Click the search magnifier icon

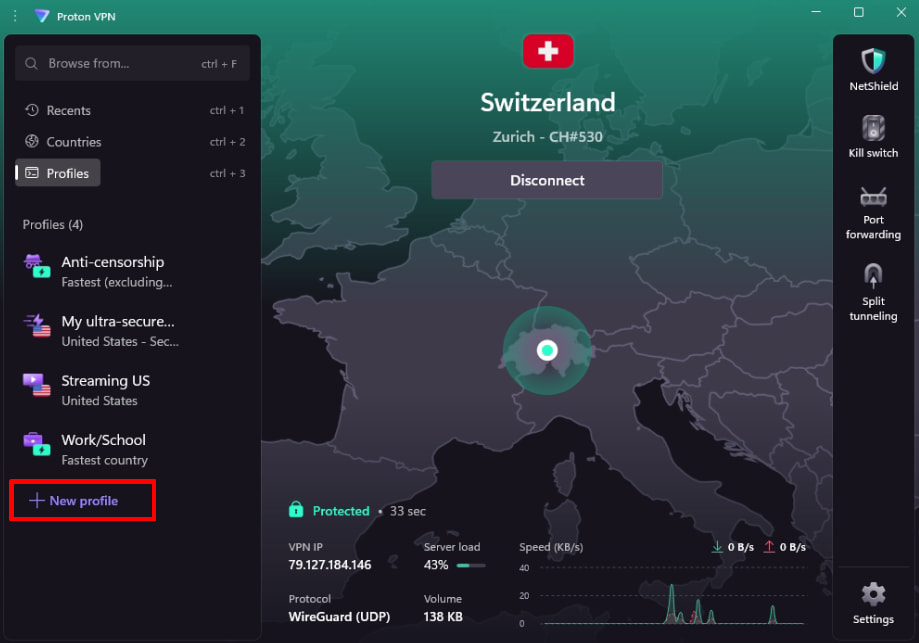click(31, 63)
